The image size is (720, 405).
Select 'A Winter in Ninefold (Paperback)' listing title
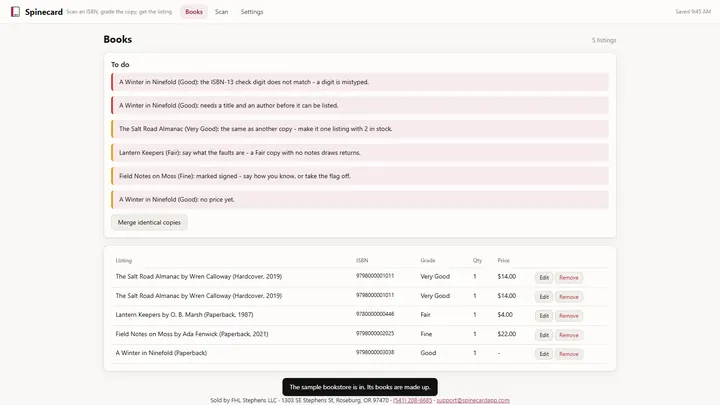[x=161, y=353]
